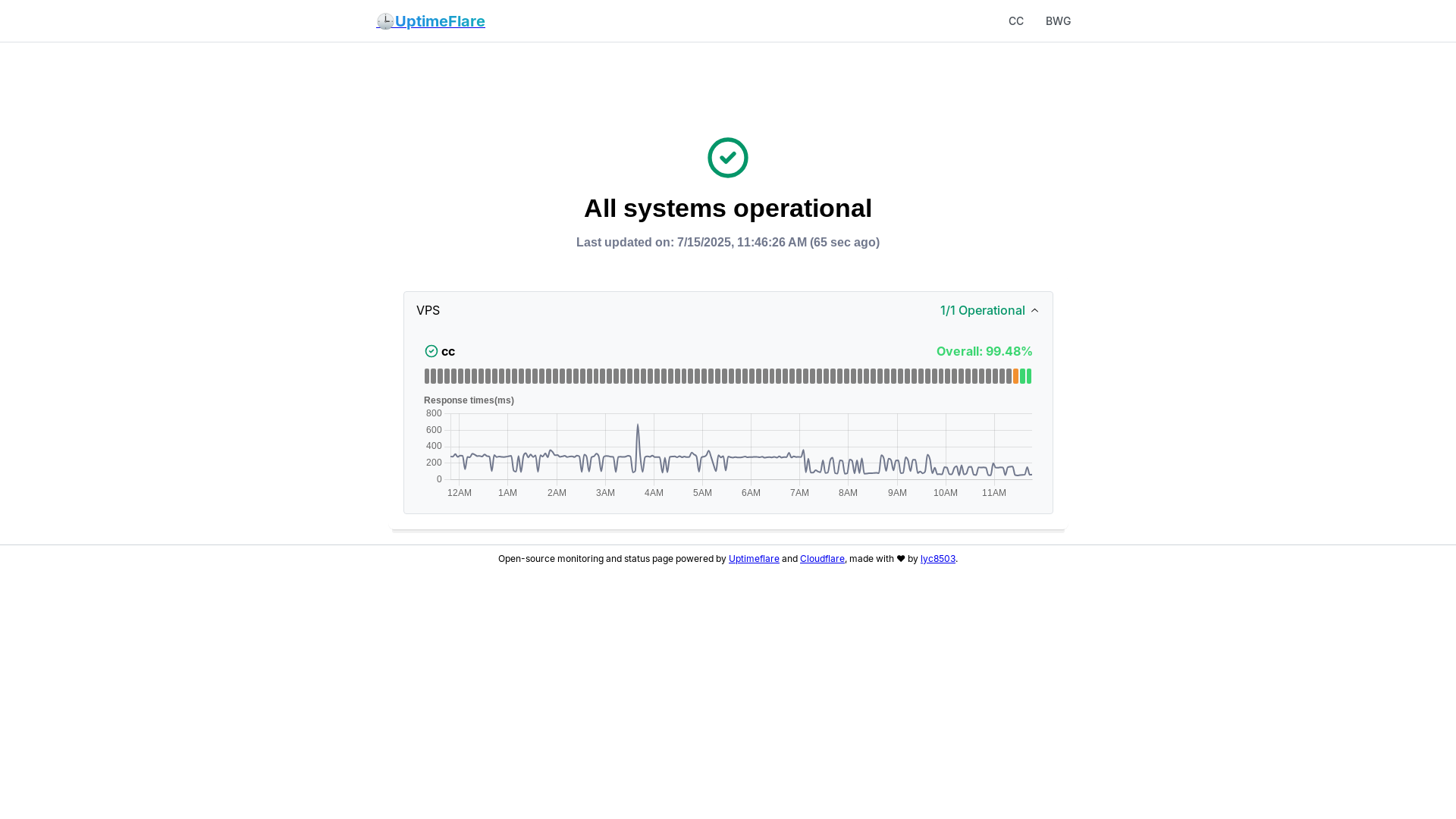Open the Uptimeflare footer link
1456x819 pixels.
(754, 559)
